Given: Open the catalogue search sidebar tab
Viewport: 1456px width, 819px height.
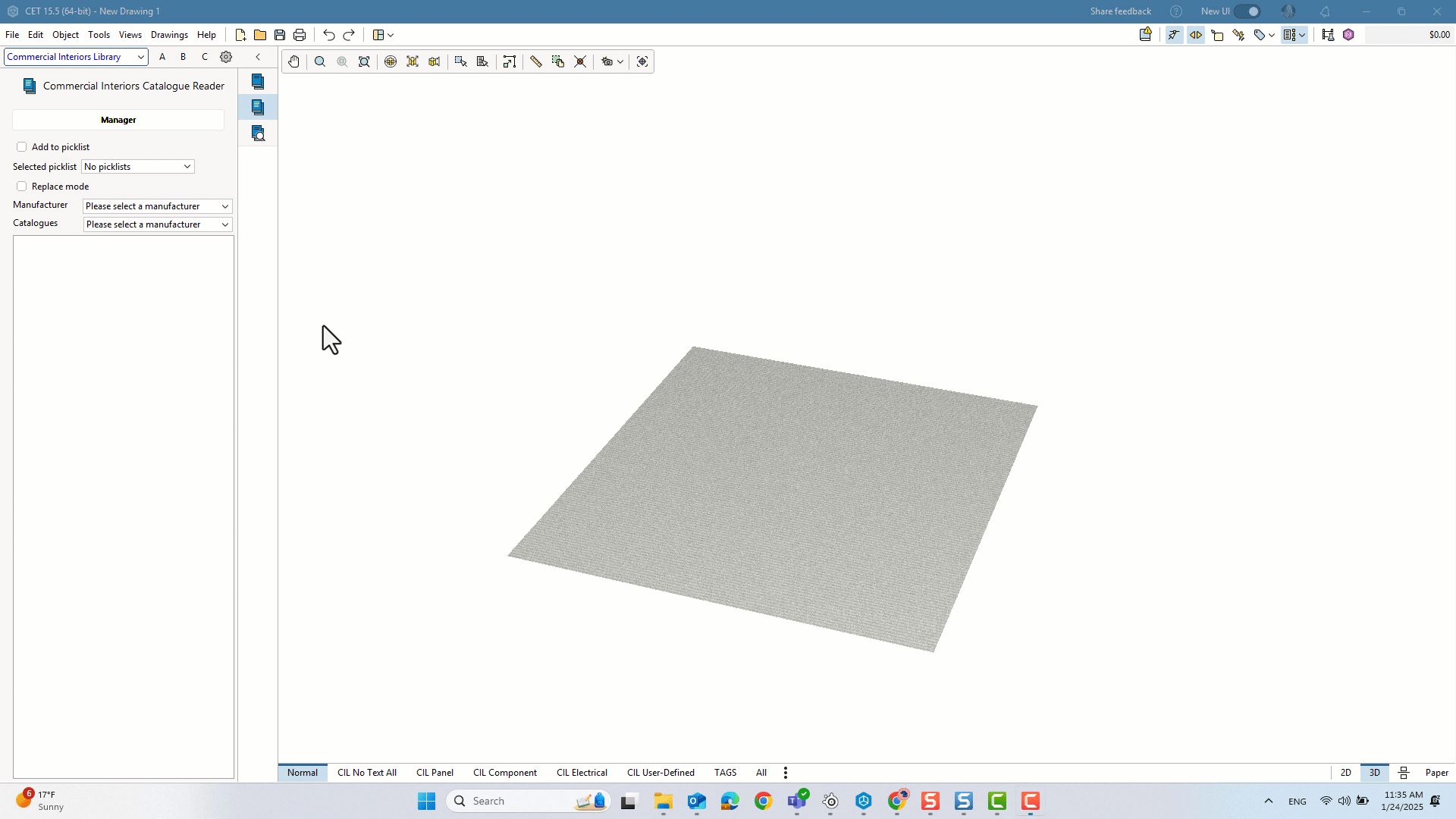Looking at the screenshot, I should click(258, 133).
